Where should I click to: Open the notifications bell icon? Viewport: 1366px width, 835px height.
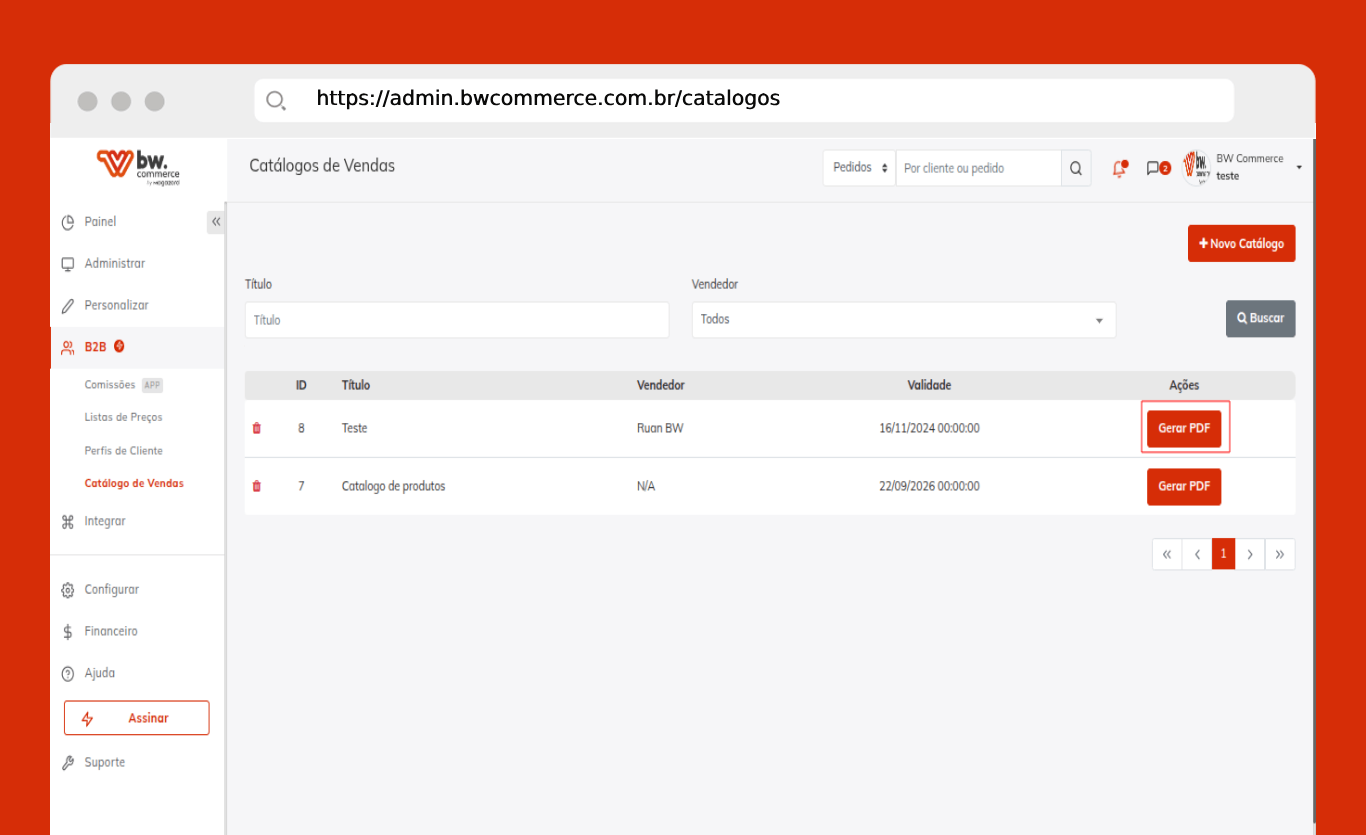1120,168
